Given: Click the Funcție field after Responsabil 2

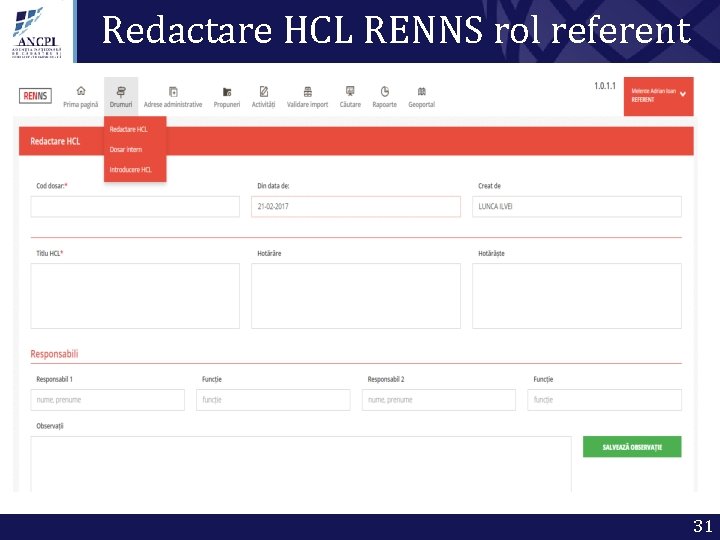Looking at the screenshot, I should [604, 400].
